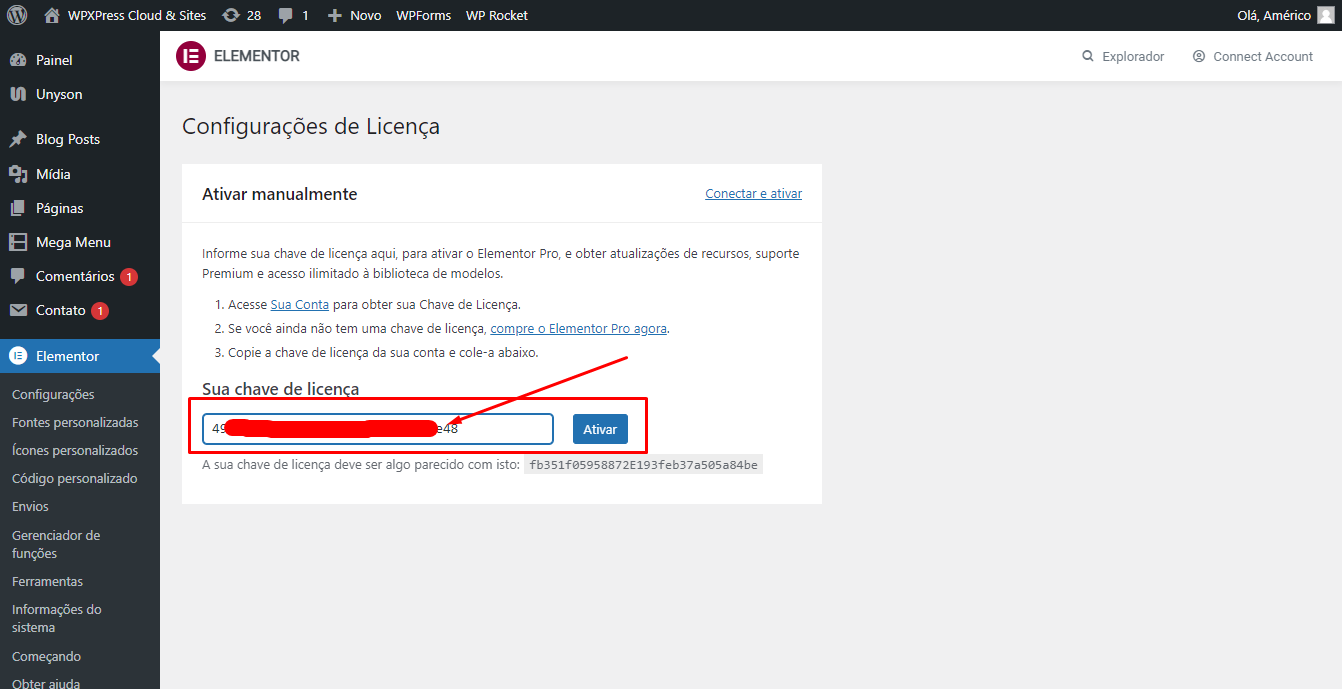Screen dimensions: 1342x689
Task: Open WP Rocket in the admin bar
Action: pyautogui.click(x=497, y=15)
